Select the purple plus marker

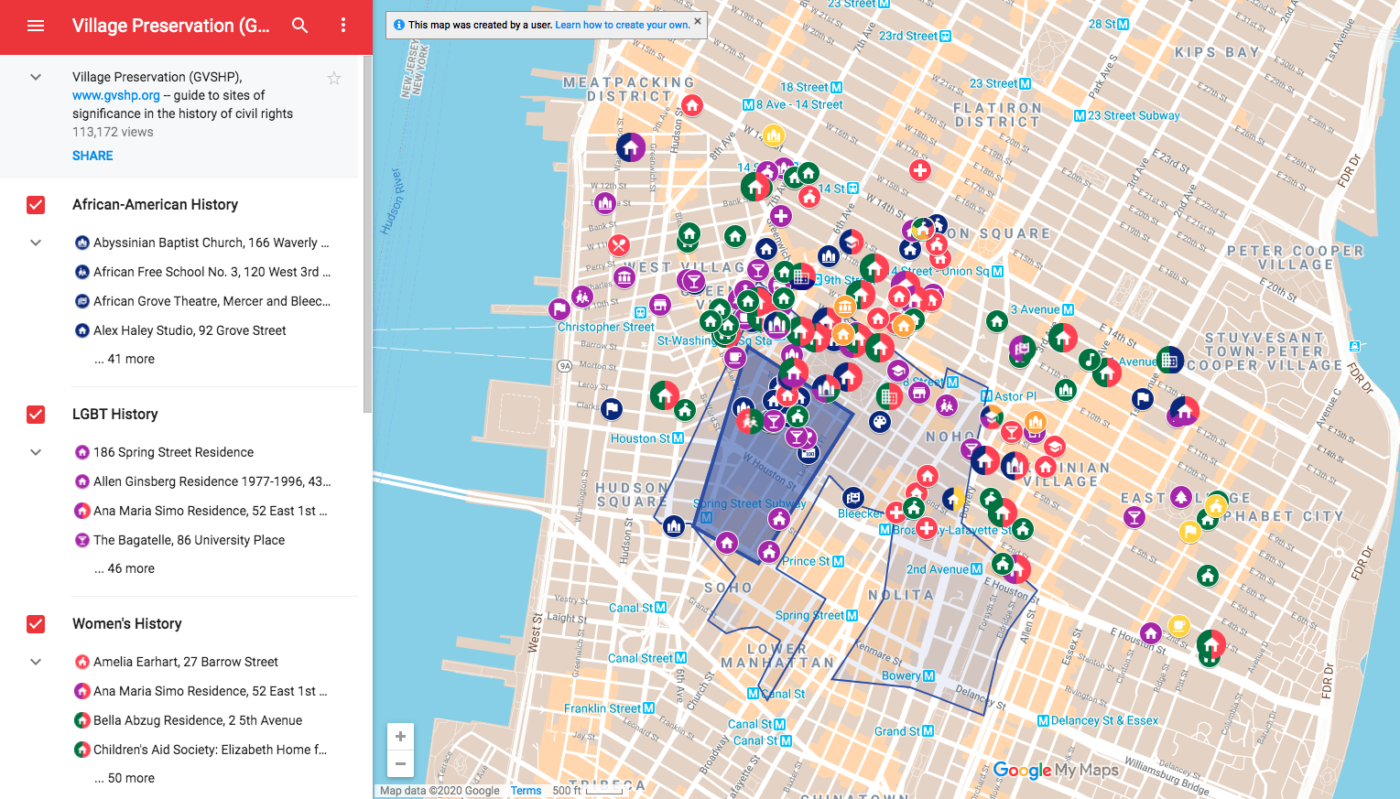781,215
